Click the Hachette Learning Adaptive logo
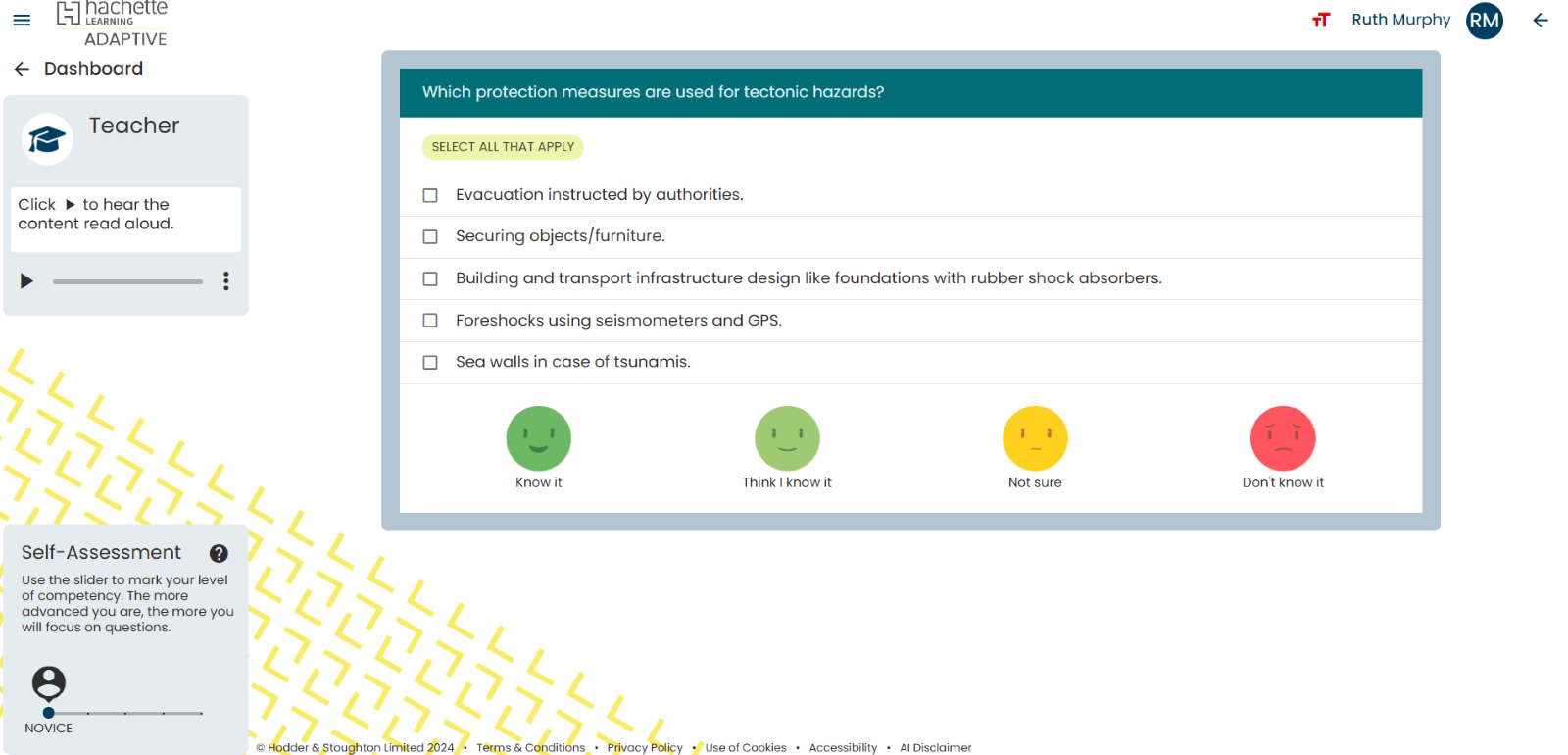The width and height of the screenshot is (1568, 755). [x=112, y=24]
